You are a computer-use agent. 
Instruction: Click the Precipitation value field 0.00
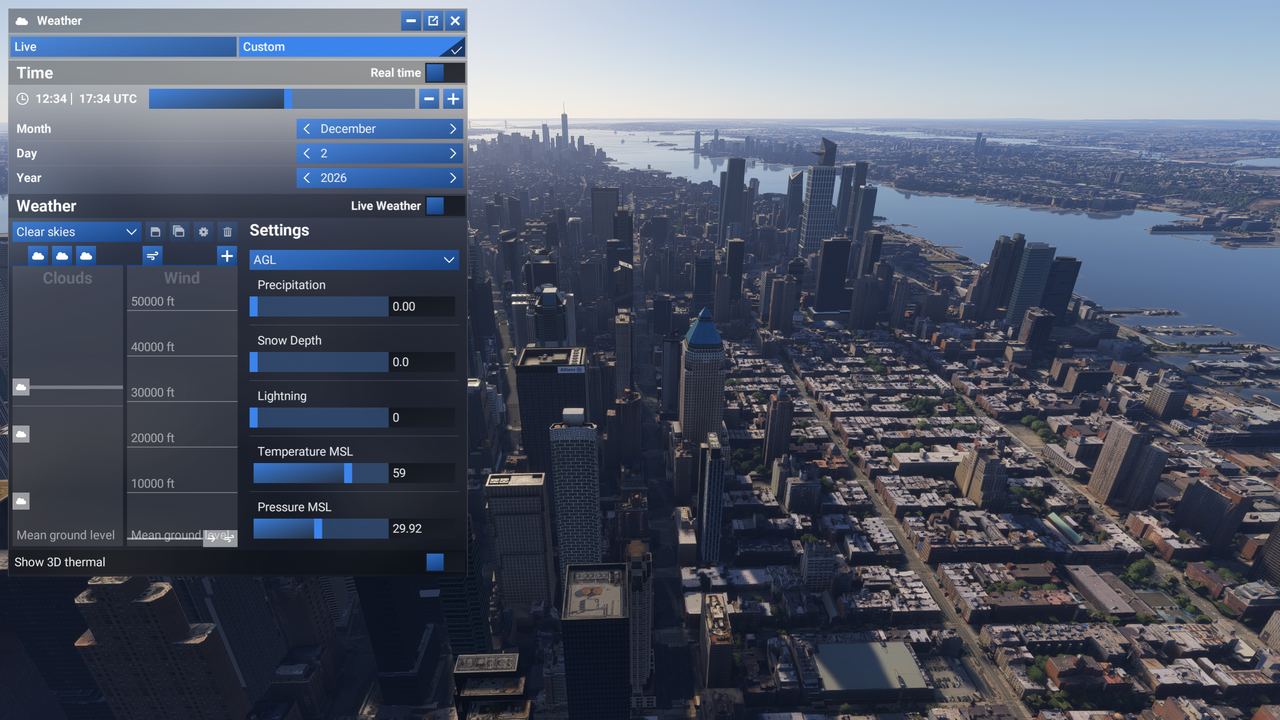coord(422,307)
